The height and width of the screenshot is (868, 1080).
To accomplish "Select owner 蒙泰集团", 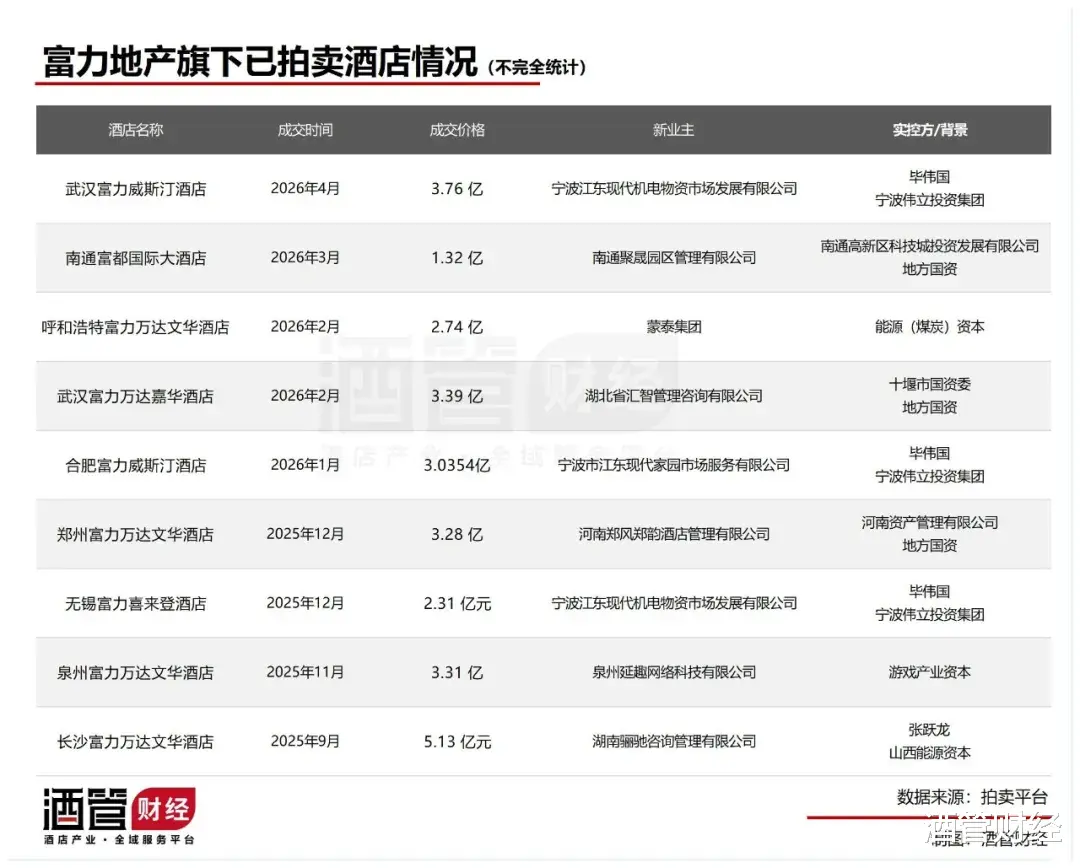I will pyautogui.click(x=674, y=327).
